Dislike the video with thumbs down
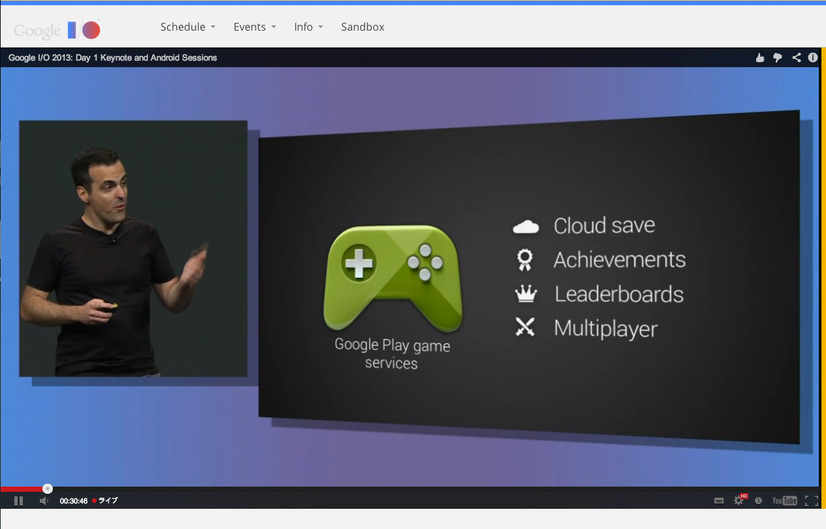Viewport: 826px width, 529px height. 777,57
